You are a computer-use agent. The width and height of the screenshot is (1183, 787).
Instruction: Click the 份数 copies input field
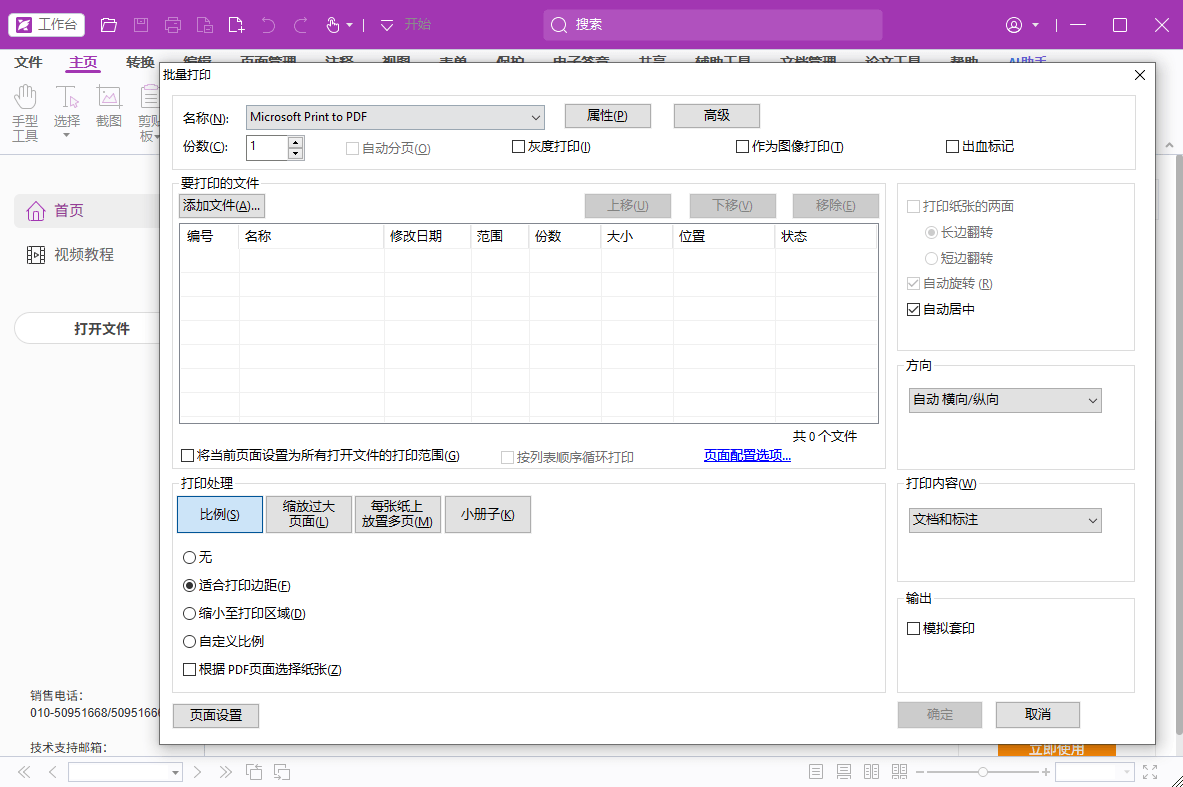click(267, 147)
